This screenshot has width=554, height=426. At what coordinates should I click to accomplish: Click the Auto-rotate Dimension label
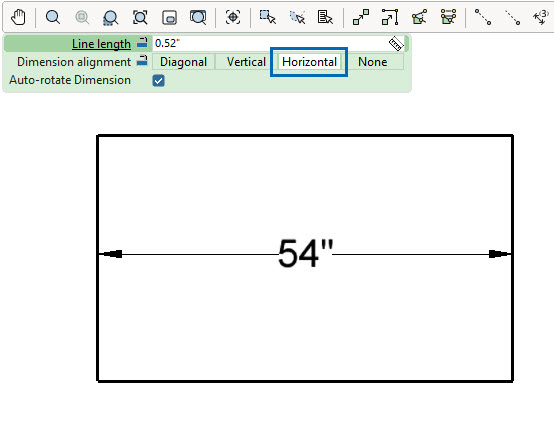point(70,80)
